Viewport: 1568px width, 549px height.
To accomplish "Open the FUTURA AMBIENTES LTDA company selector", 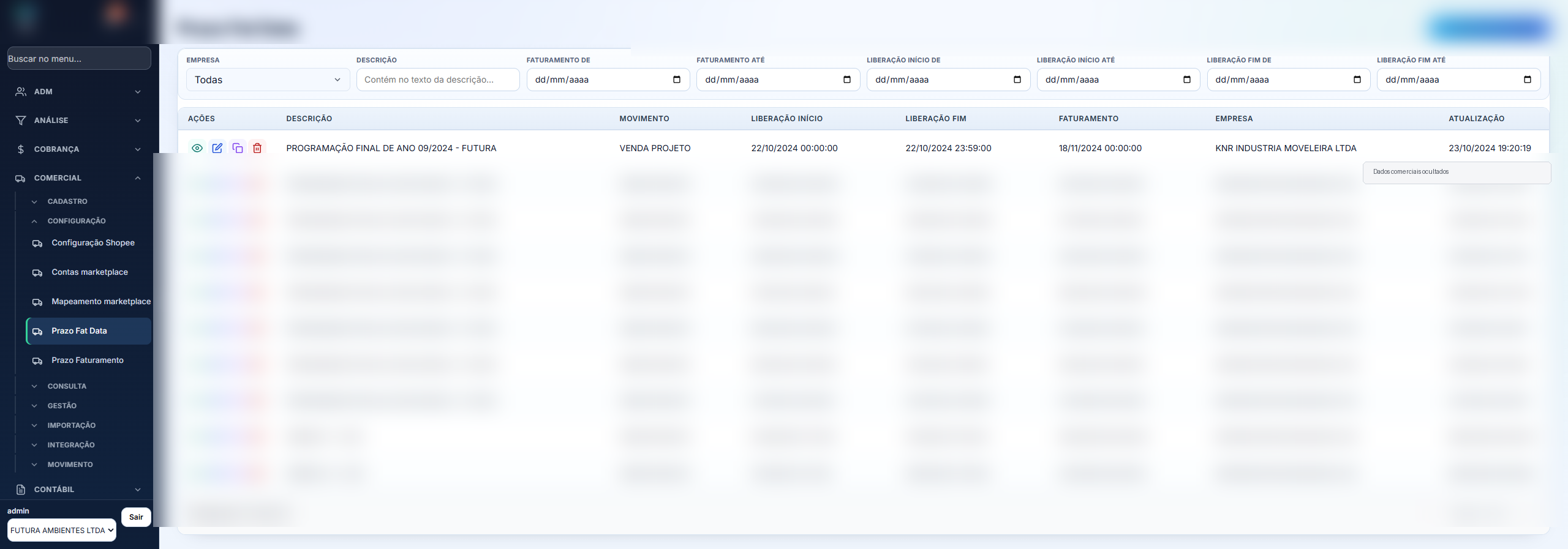I will (62, 530).
